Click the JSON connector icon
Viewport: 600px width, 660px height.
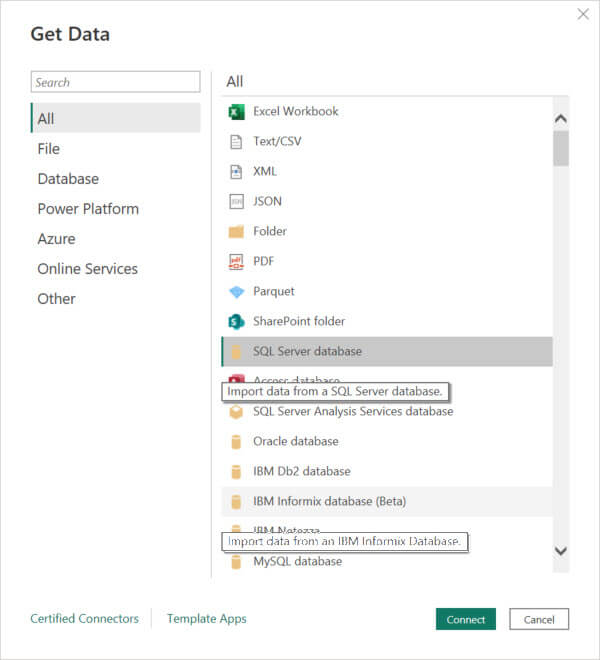pyautogui.click(x=236, y=201)
